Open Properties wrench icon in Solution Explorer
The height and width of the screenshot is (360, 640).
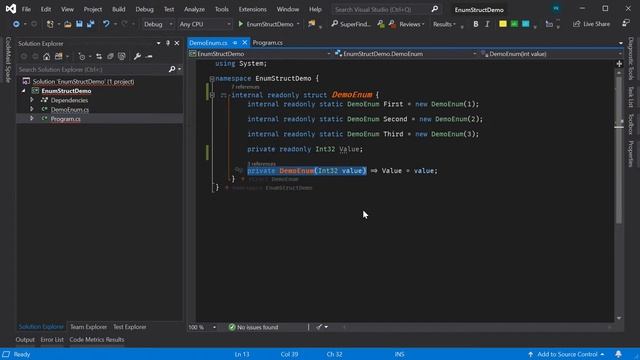[137, 56]
